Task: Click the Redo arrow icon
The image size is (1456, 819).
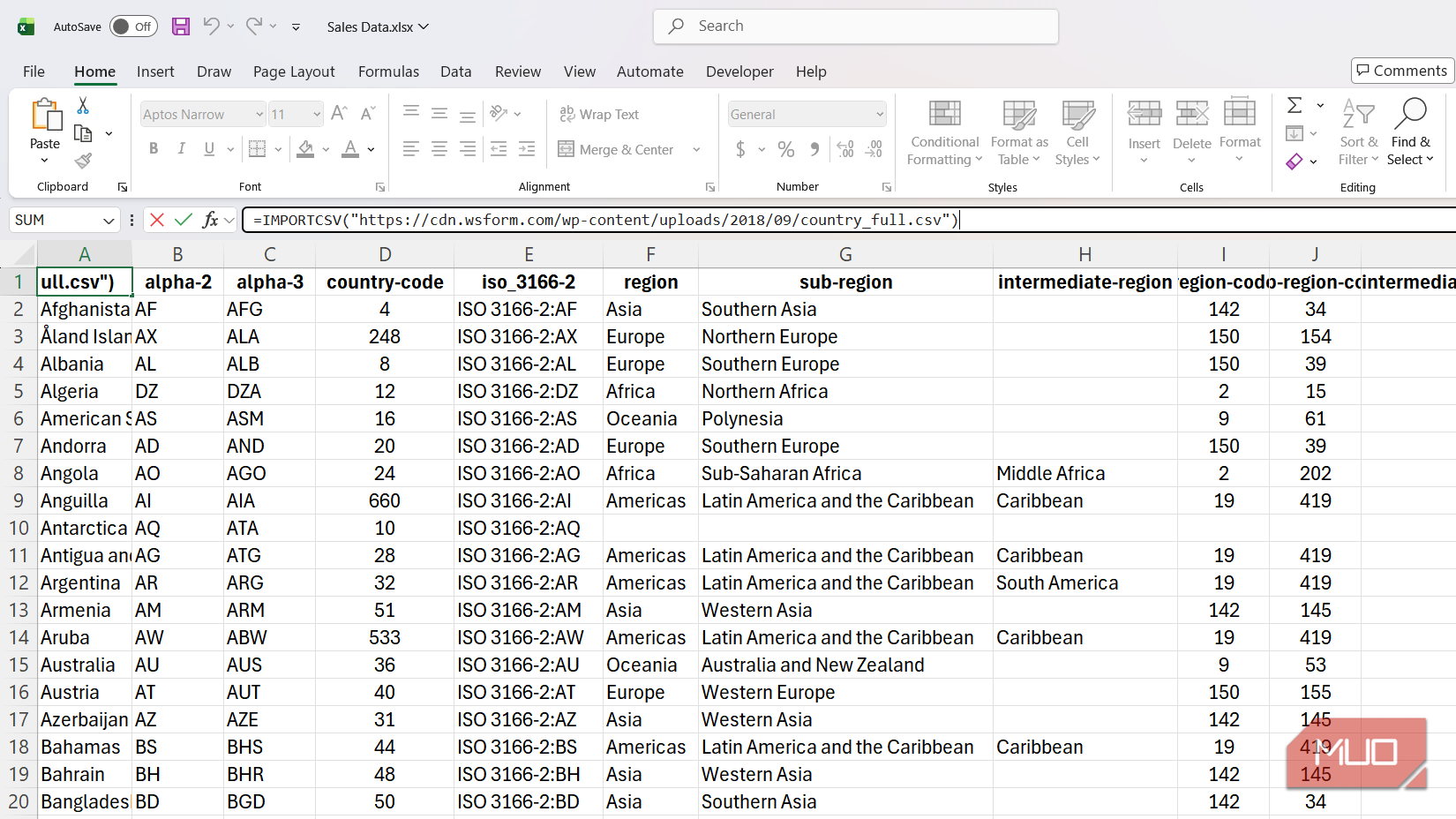Action: click(253, 26)
